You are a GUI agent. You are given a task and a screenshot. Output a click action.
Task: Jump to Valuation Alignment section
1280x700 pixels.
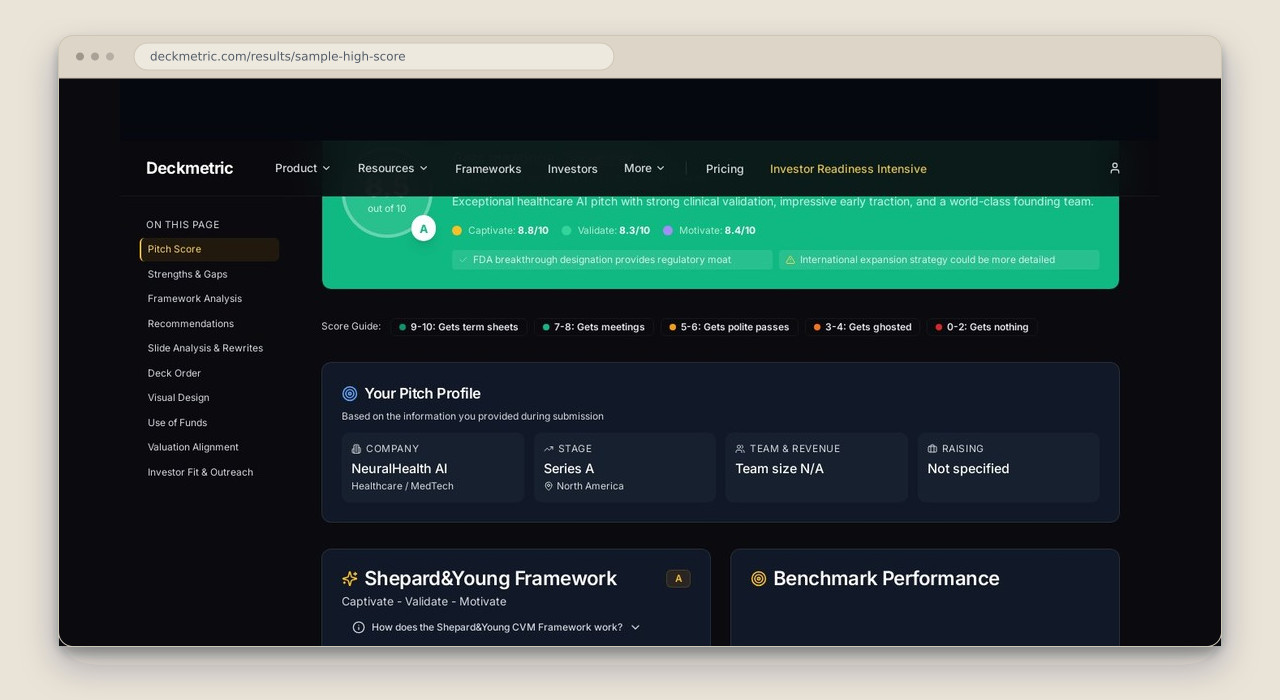point(193,447)
